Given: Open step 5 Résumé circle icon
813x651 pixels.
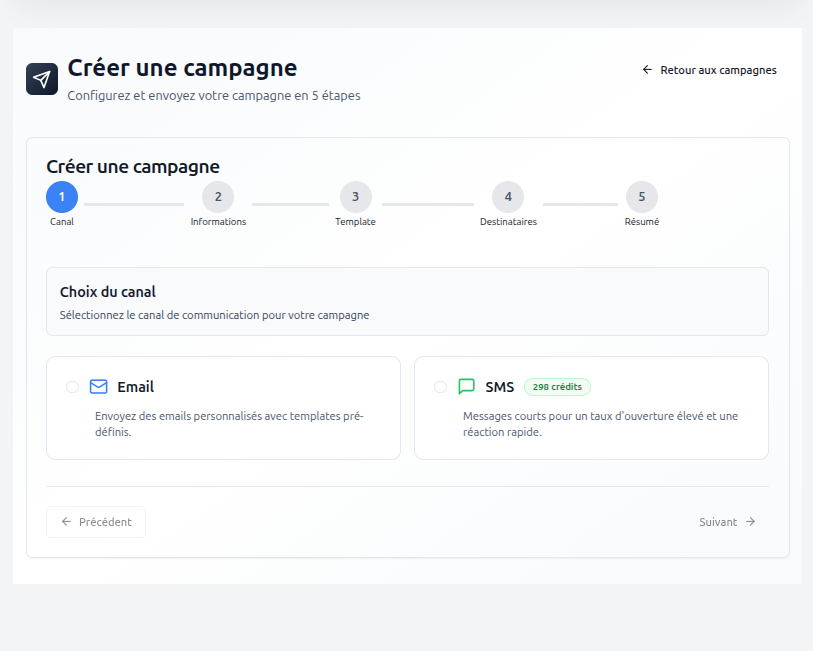Looking at the screenshot, I should point(641,197).
